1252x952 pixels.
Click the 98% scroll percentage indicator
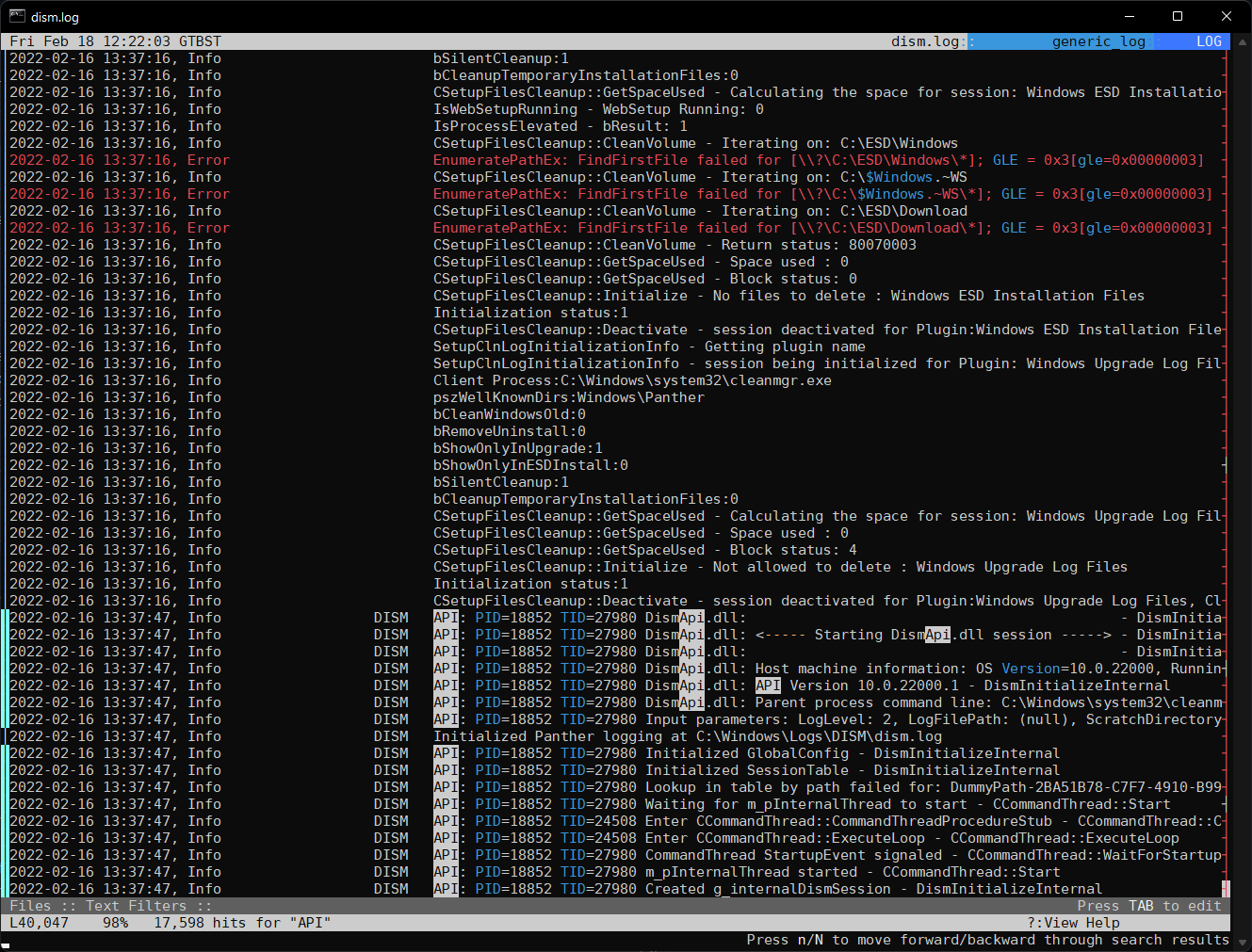115,922
